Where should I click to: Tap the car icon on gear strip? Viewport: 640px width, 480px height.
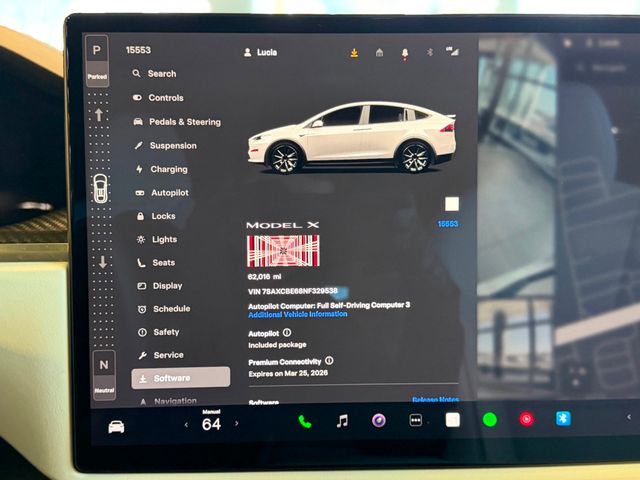[x=100, y=189]
